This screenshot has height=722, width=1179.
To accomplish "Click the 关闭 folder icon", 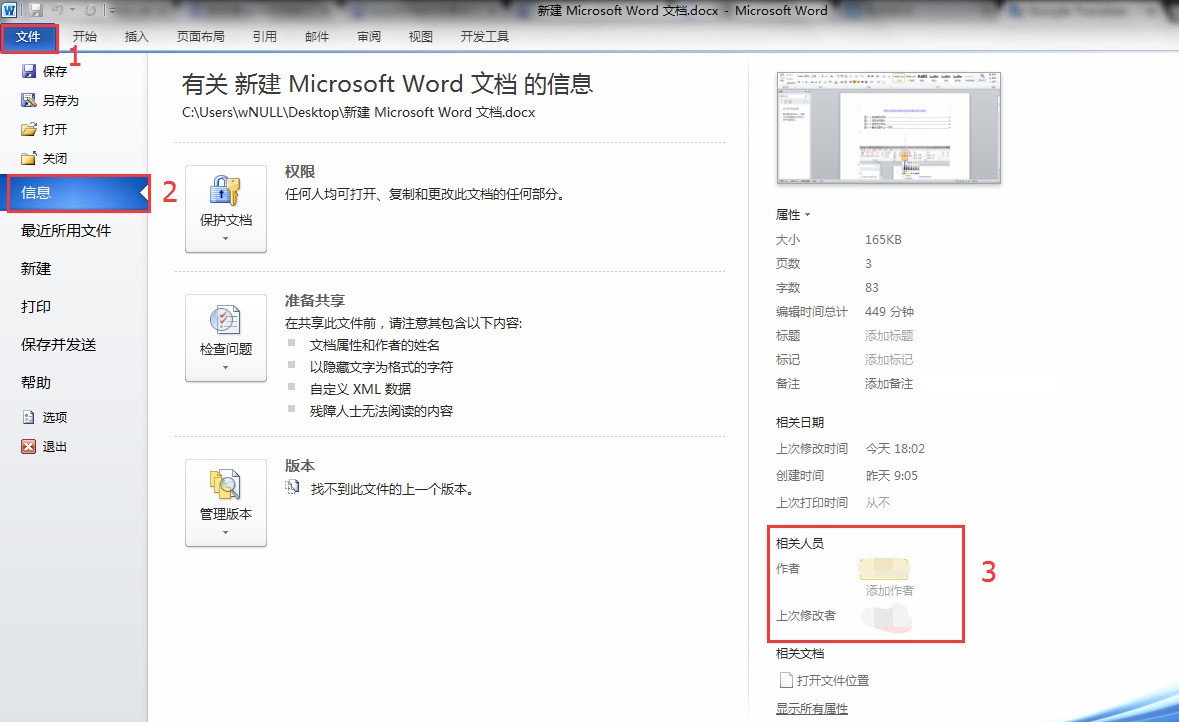I will [29, 158].
